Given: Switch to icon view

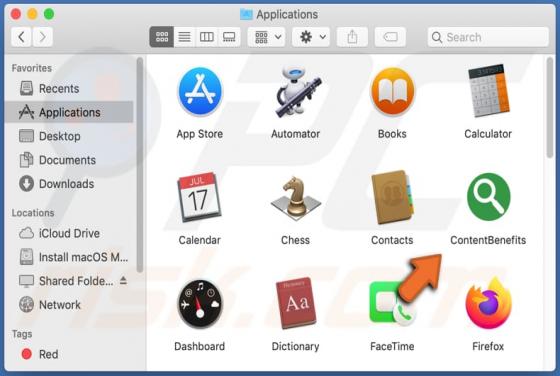Looking at the screenshot, I should pyautogui.click(x=161, y=37).
